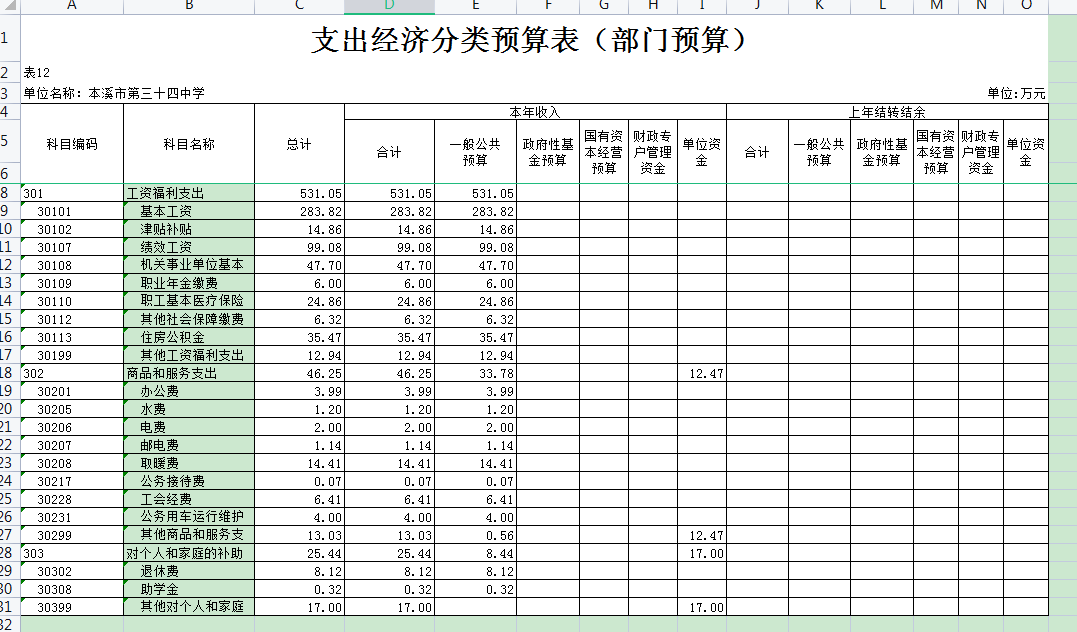The width and height of the screenshot is (1077, 632).
Task: Select the 取暖费 cell
Action: [189, 463]
